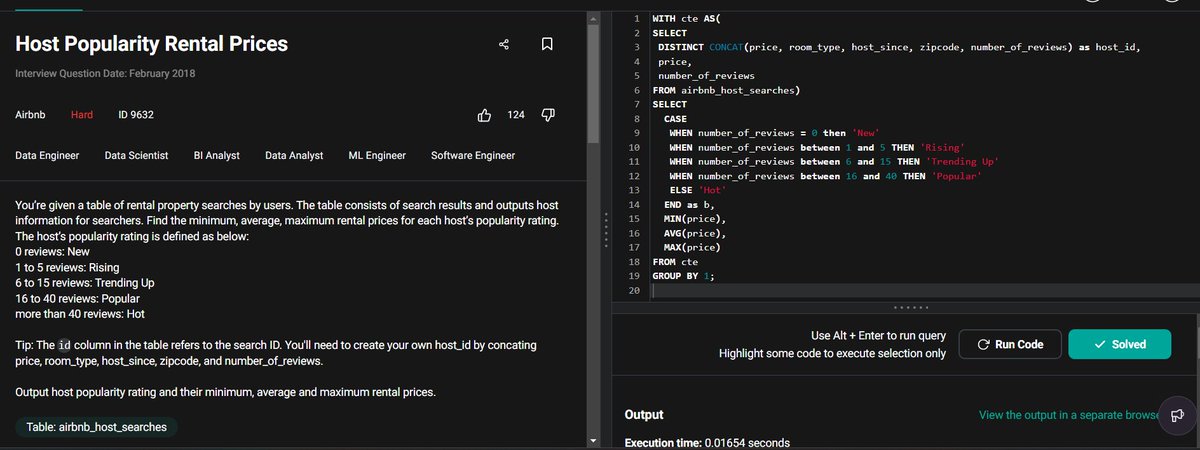The image size is (1200, 450).
Task: Click the question title heading
Action: 152,44
